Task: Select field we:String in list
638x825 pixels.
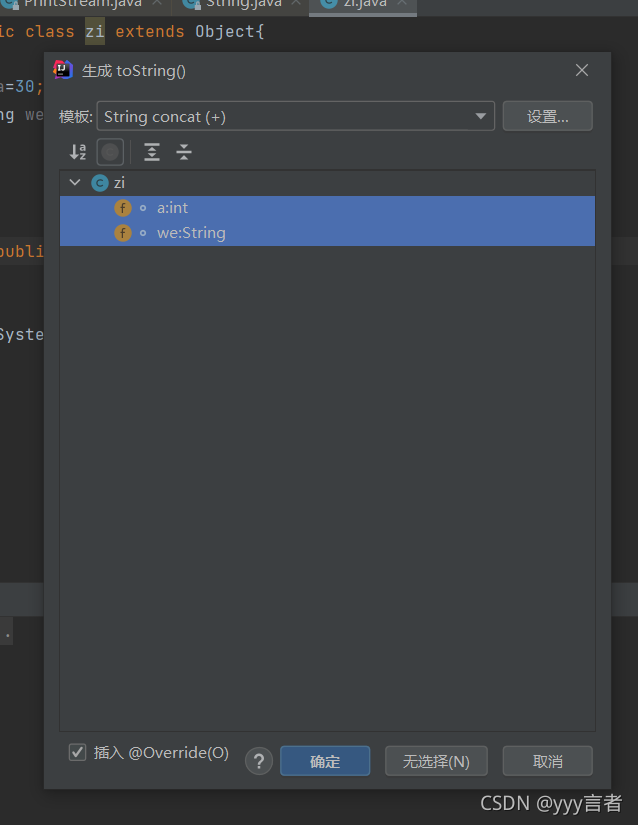Action: coord(327,233)
